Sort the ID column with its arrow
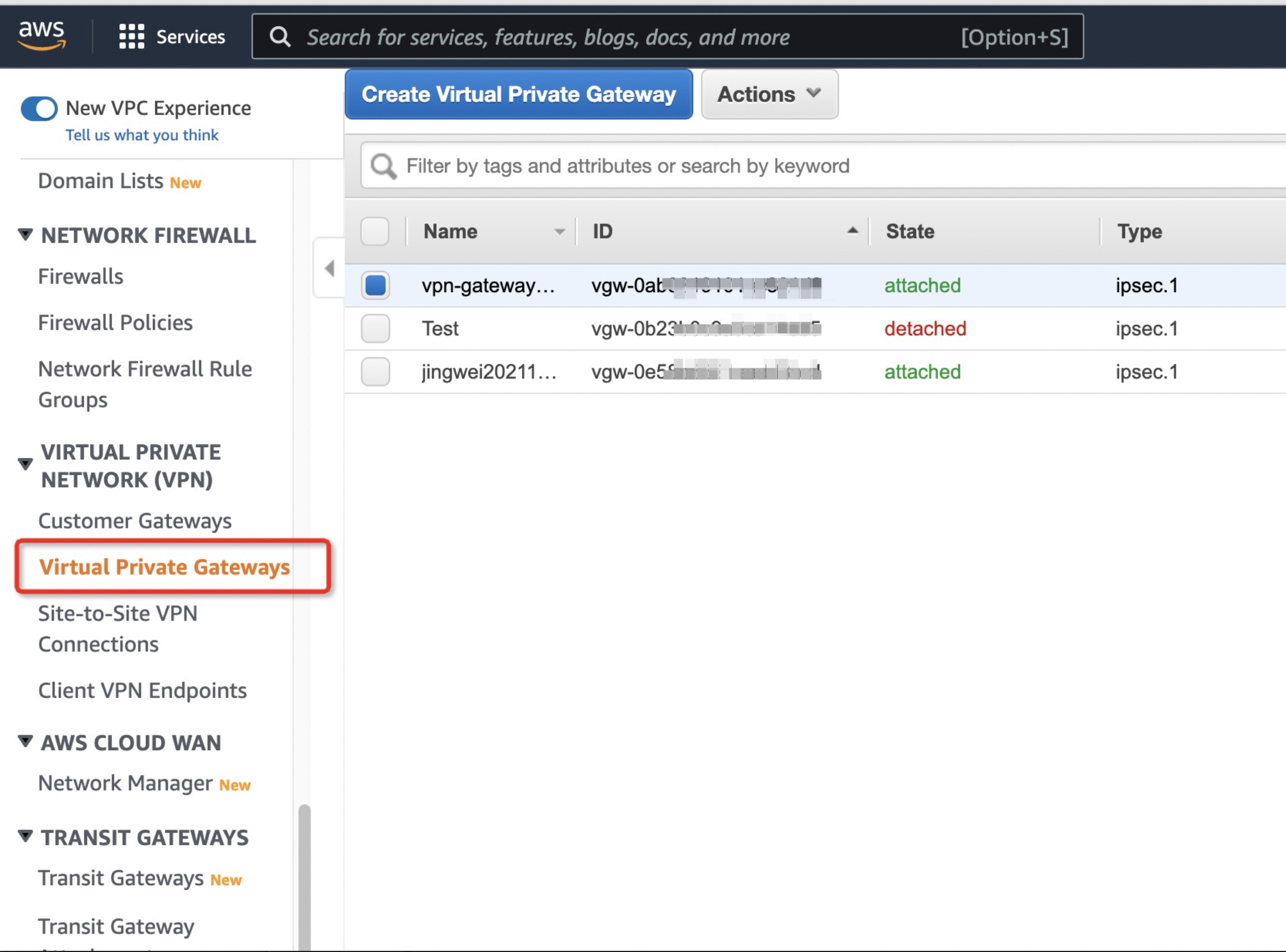This screenshot has height=952, width=1286. 852,231
